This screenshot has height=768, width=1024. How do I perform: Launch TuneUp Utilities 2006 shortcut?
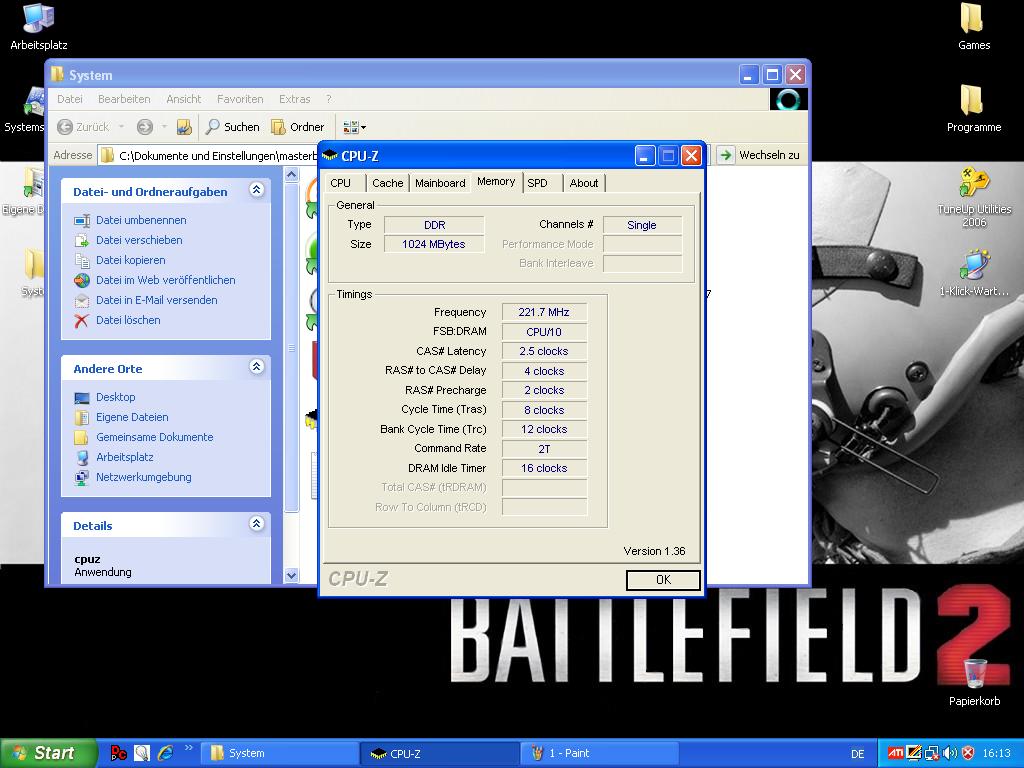click(x=974, y=197)
